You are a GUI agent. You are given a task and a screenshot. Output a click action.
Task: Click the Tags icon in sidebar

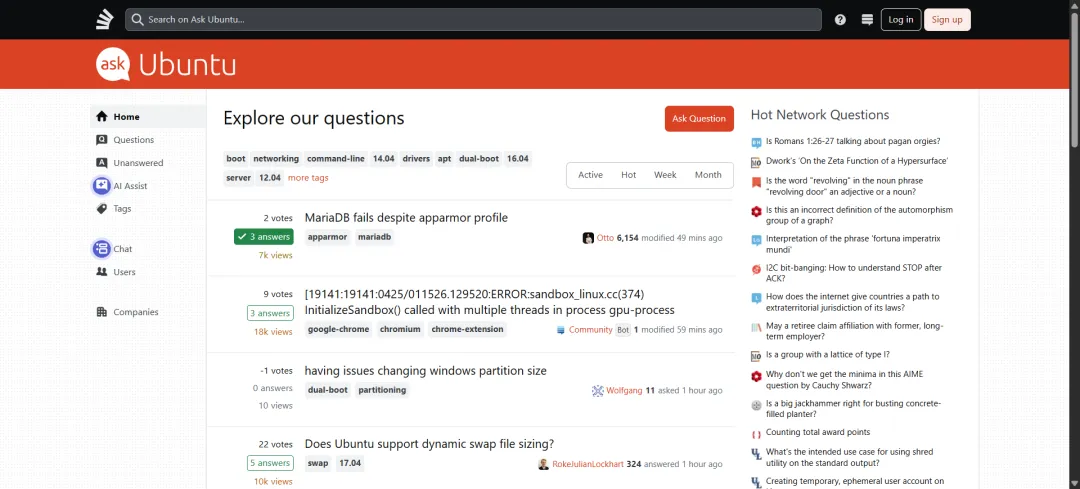click(x=102, y=209)
